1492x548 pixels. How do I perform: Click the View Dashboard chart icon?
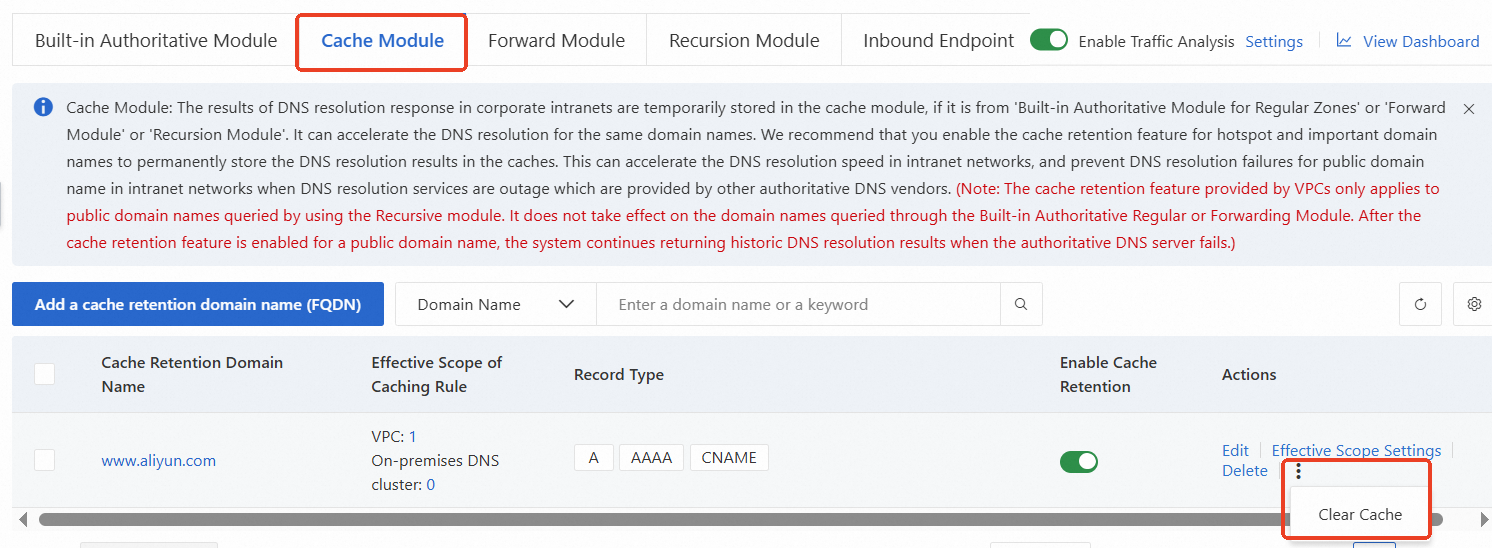pyautogui.click(x=1344, y=41)
